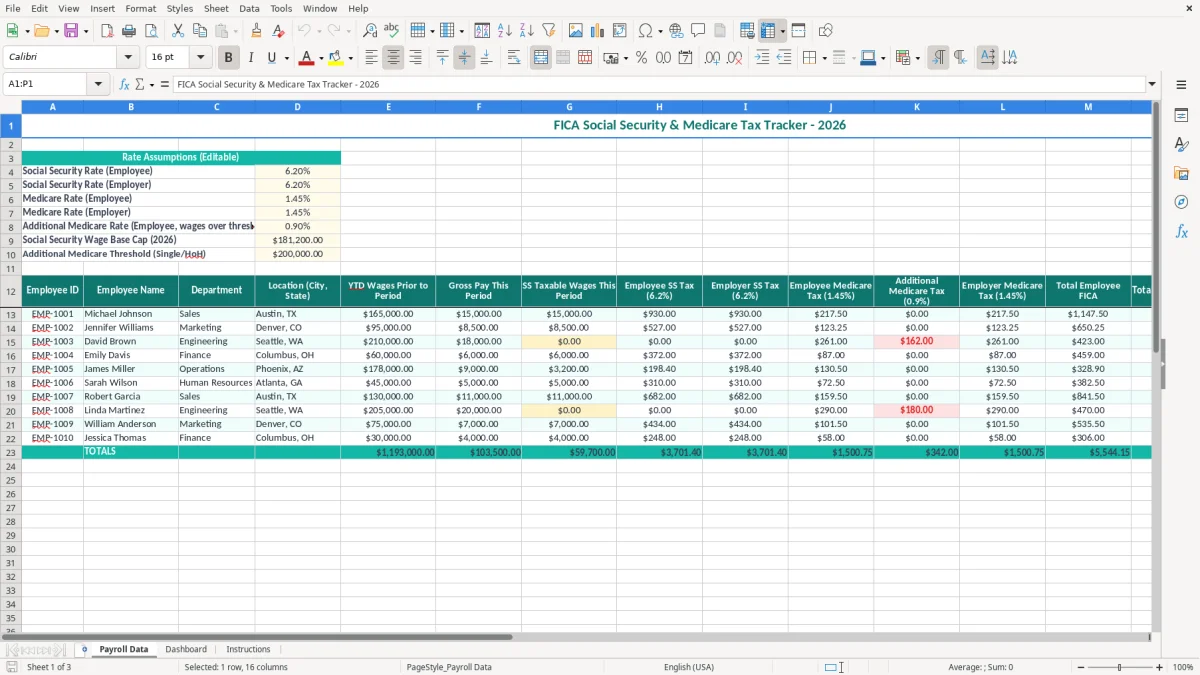This screenshot has width=1200, height=675.
Task: Toggle Center Horizontally alignment
Action: tap(393, 58)
